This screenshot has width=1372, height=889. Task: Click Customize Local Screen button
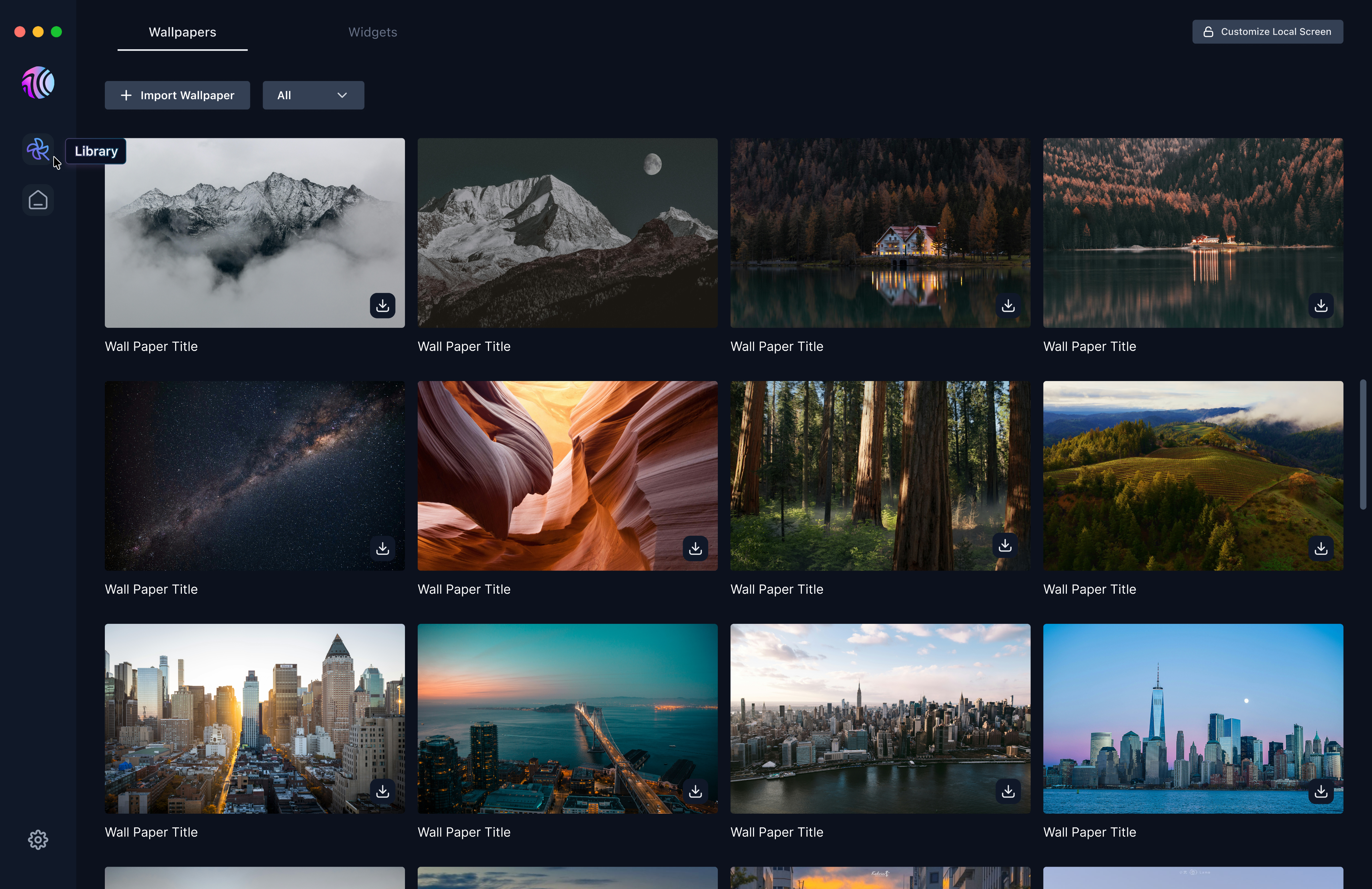[1267, 32]
